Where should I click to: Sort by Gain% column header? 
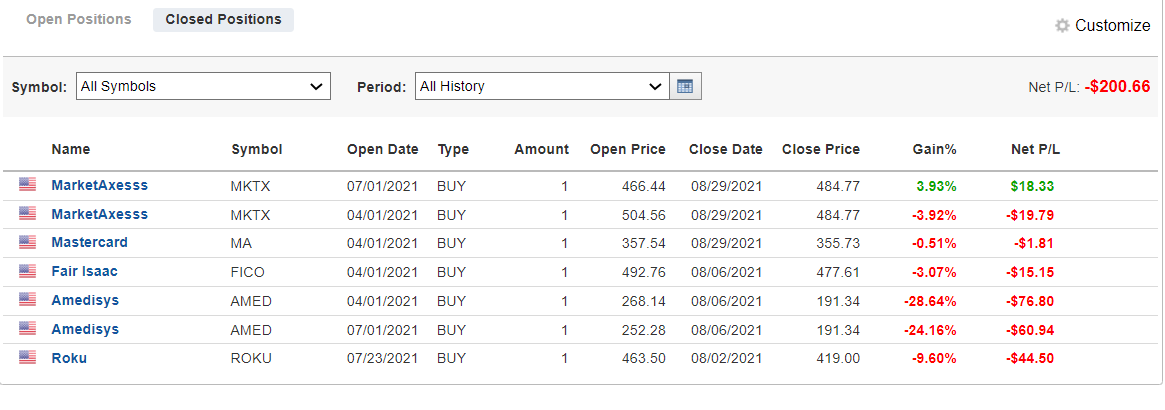pos(935,149)
